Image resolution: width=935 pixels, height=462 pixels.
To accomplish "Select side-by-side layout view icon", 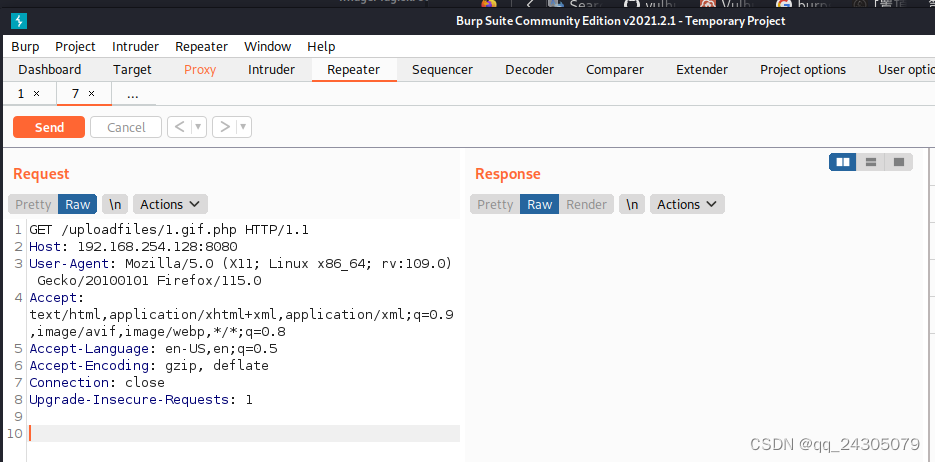I will pos(843,162).
